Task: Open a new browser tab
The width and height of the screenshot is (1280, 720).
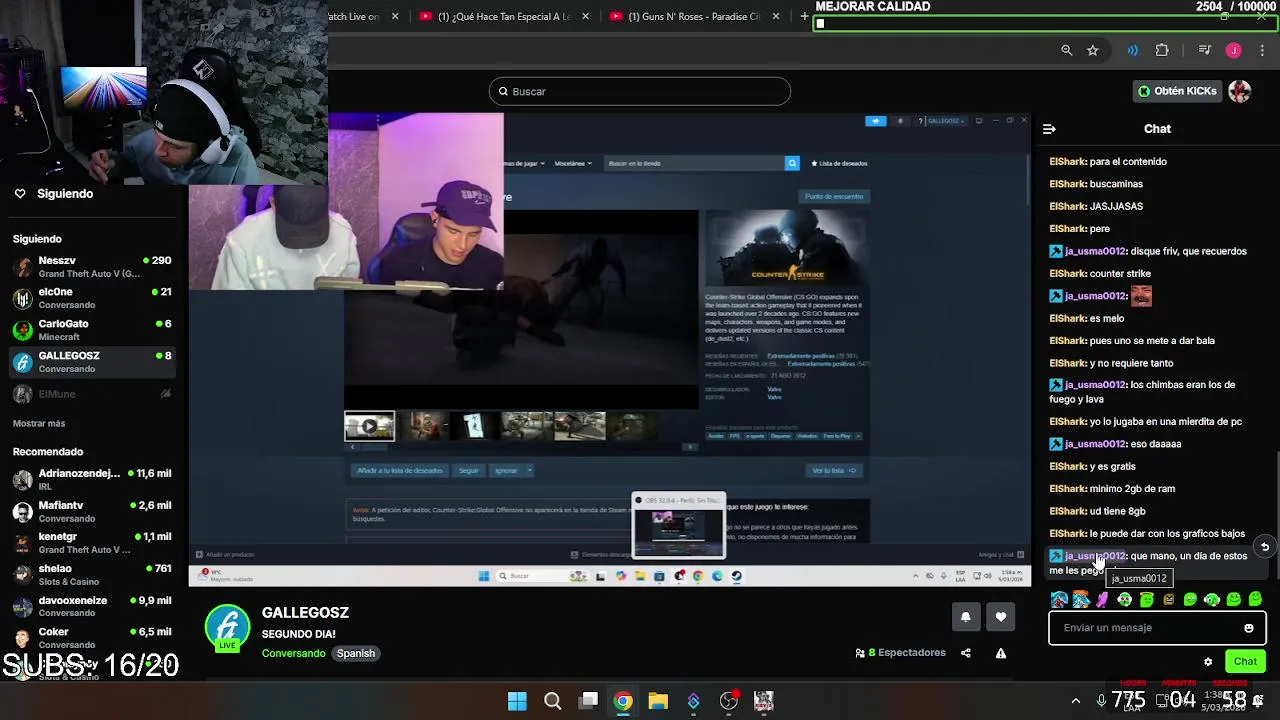Action: pyautogui.click(x=804, y=16)
